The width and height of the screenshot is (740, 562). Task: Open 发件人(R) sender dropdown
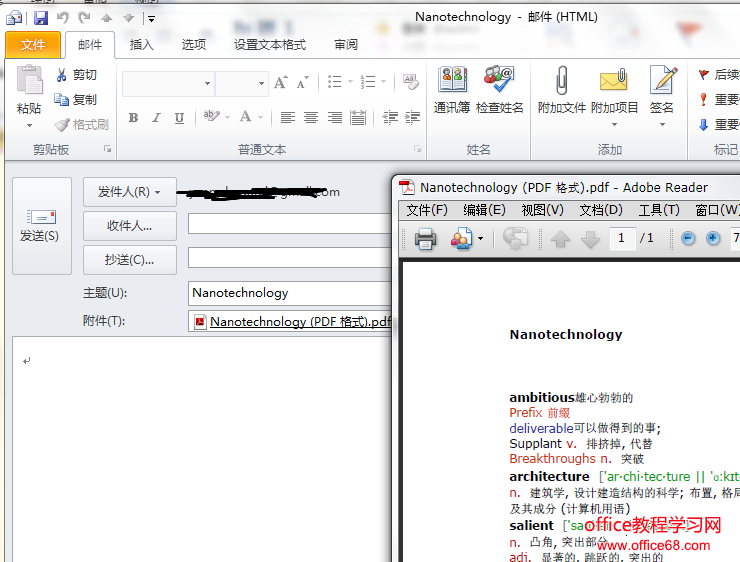point(130,192)
